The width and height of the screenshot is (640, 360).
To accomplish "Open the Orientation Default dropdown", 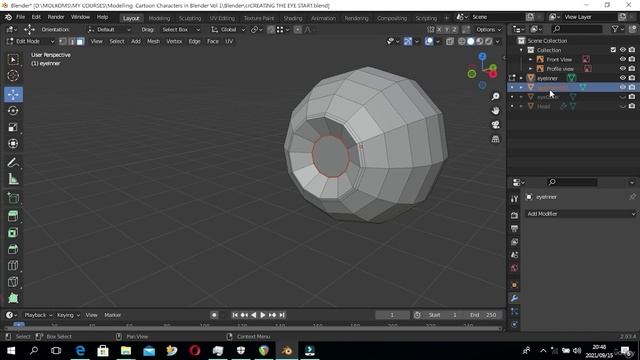I will [109, 29].
